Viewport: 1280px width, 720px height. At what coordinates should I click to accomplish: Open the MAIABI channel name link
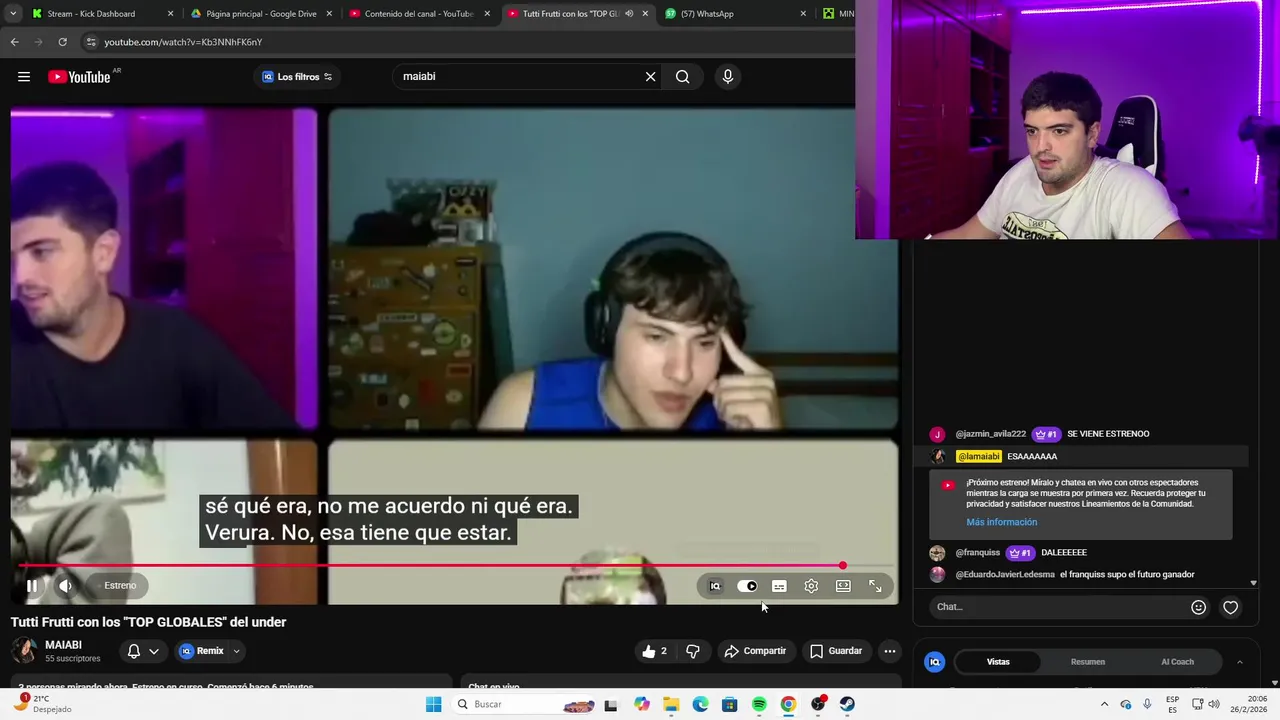(63, 645)
